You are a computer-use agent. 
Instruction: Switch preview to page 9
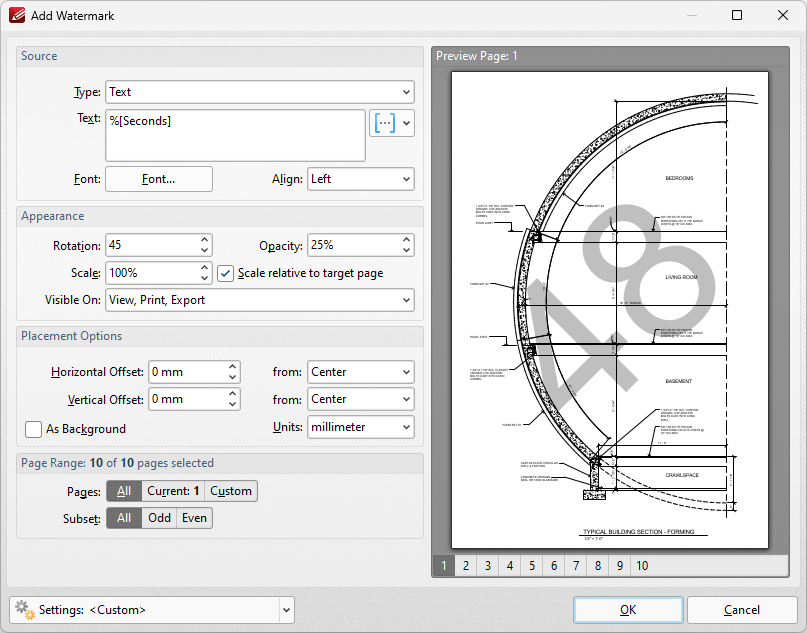[620, 566]
